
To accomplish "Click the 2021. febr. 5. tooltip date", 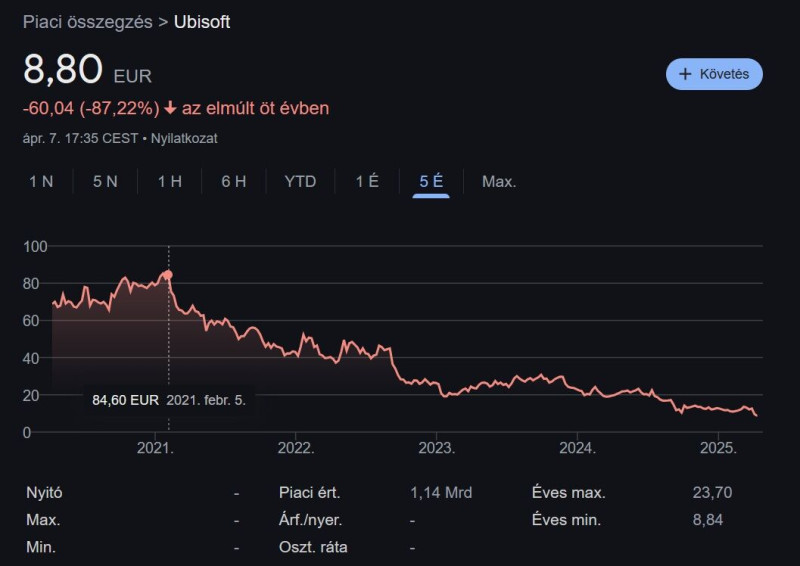I will pyautogui.click(x=206, y=400).
